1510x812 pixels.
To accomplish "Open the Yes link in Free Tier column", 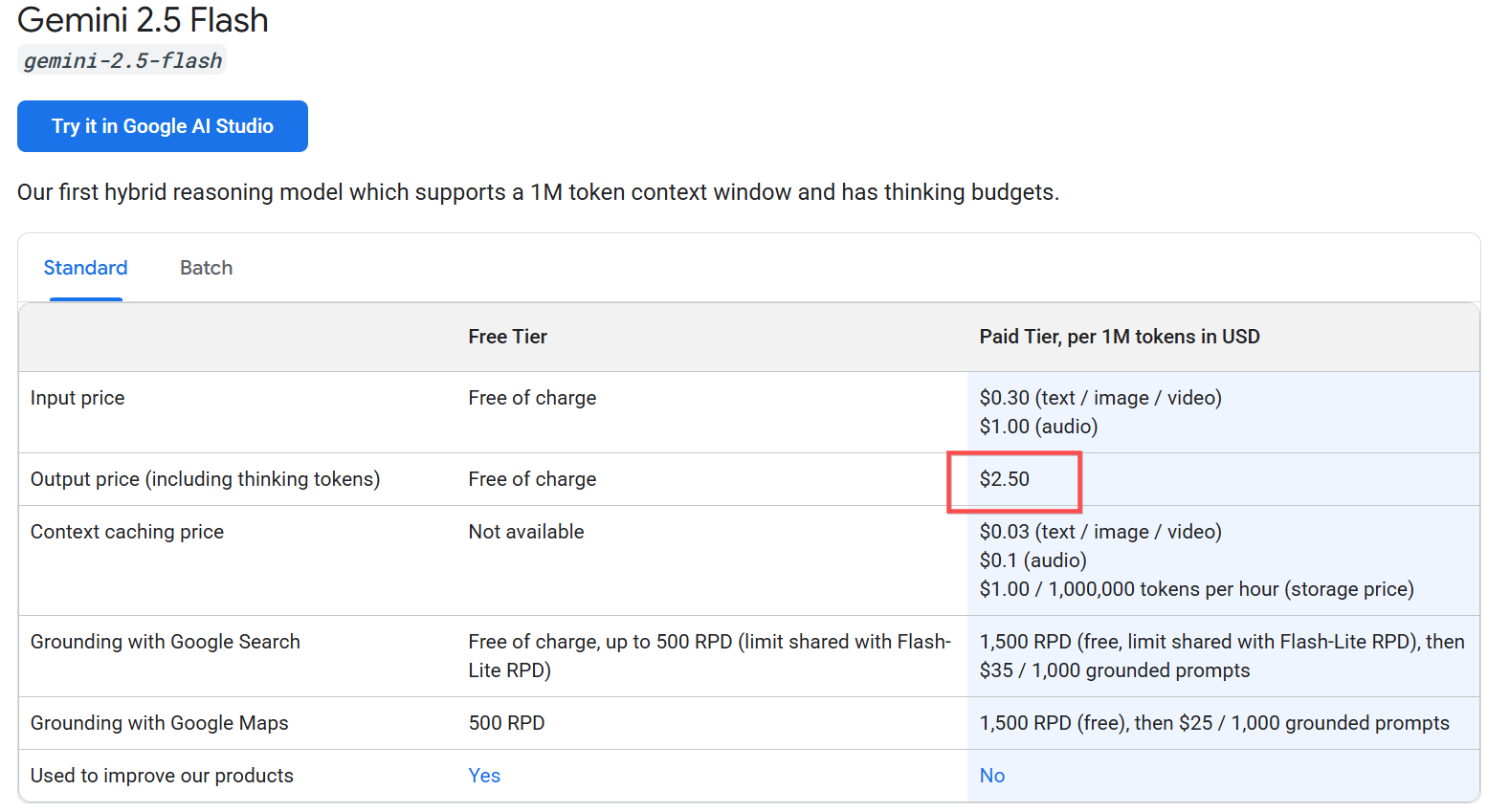I will [x=484, y=776].
